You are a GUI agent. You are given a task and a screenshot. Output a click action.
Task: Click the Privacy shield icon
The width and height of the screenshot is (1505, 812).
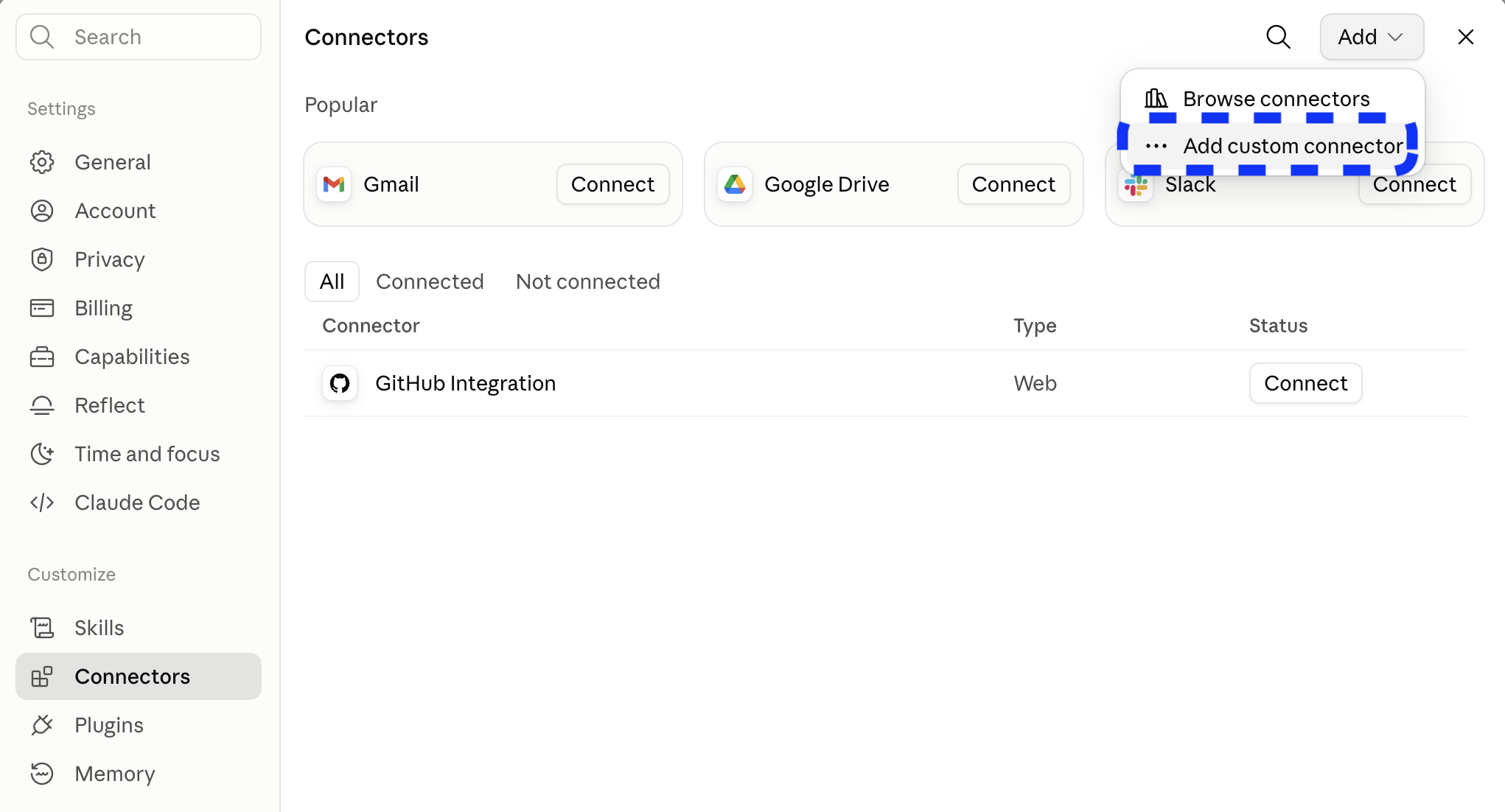click(42, 259)
